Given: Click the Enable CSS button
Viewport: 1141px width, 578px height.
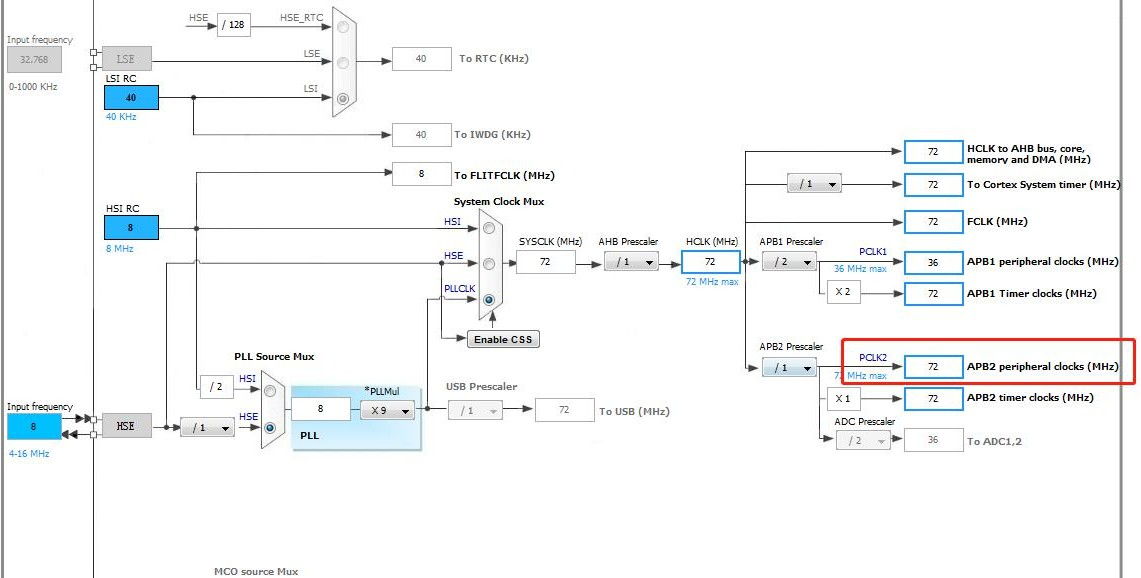Looking at the screenshot, I should [503, 339].
